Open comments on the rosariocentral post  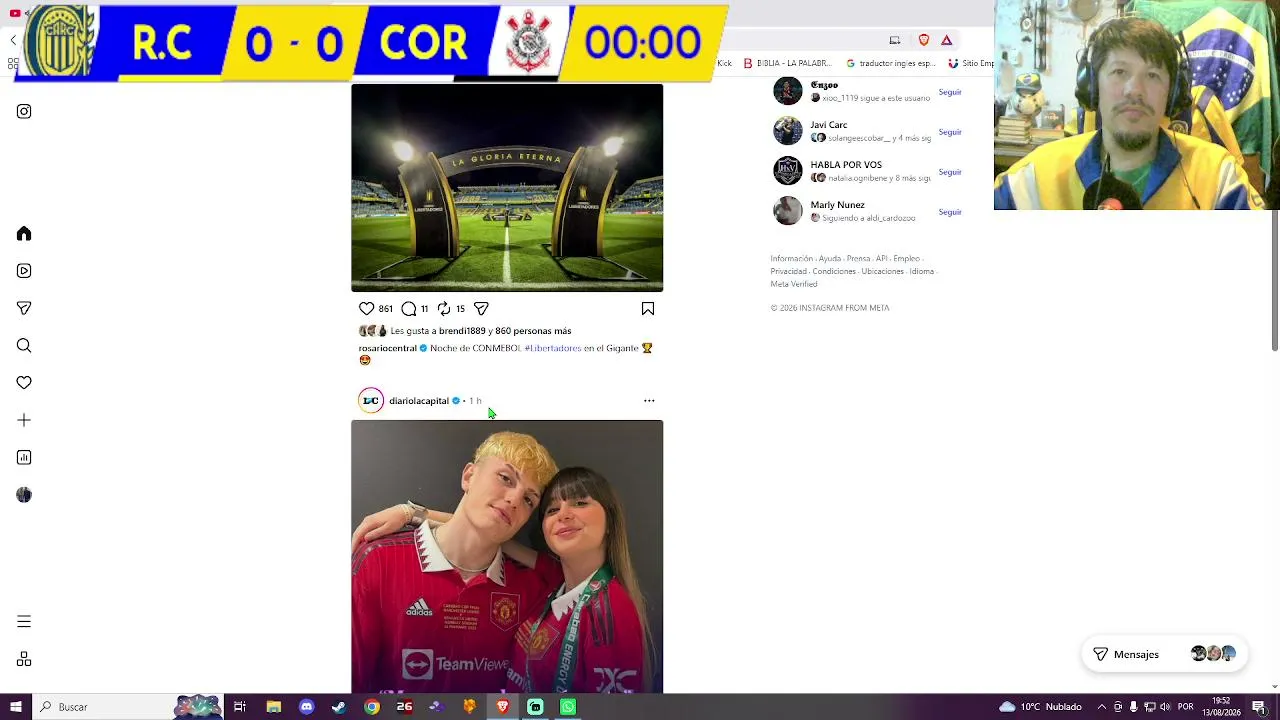(409, 309)
